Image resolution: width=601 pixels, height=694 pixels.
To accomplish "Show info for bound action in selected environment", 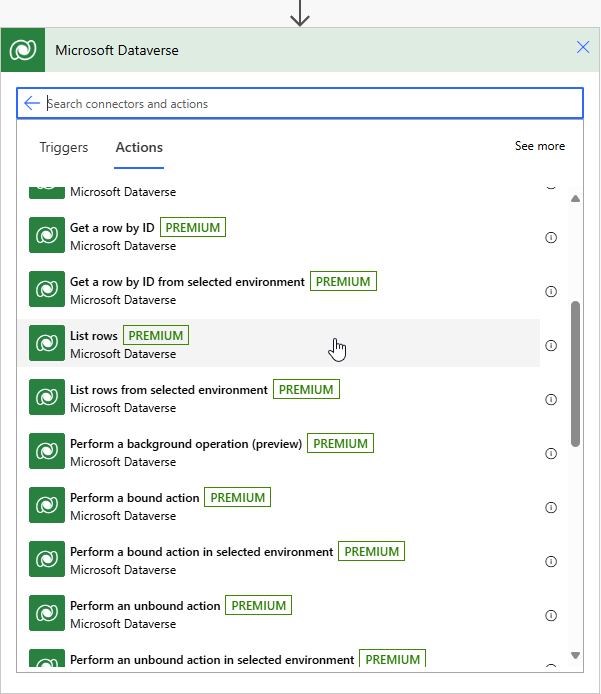I will (551, 562).
